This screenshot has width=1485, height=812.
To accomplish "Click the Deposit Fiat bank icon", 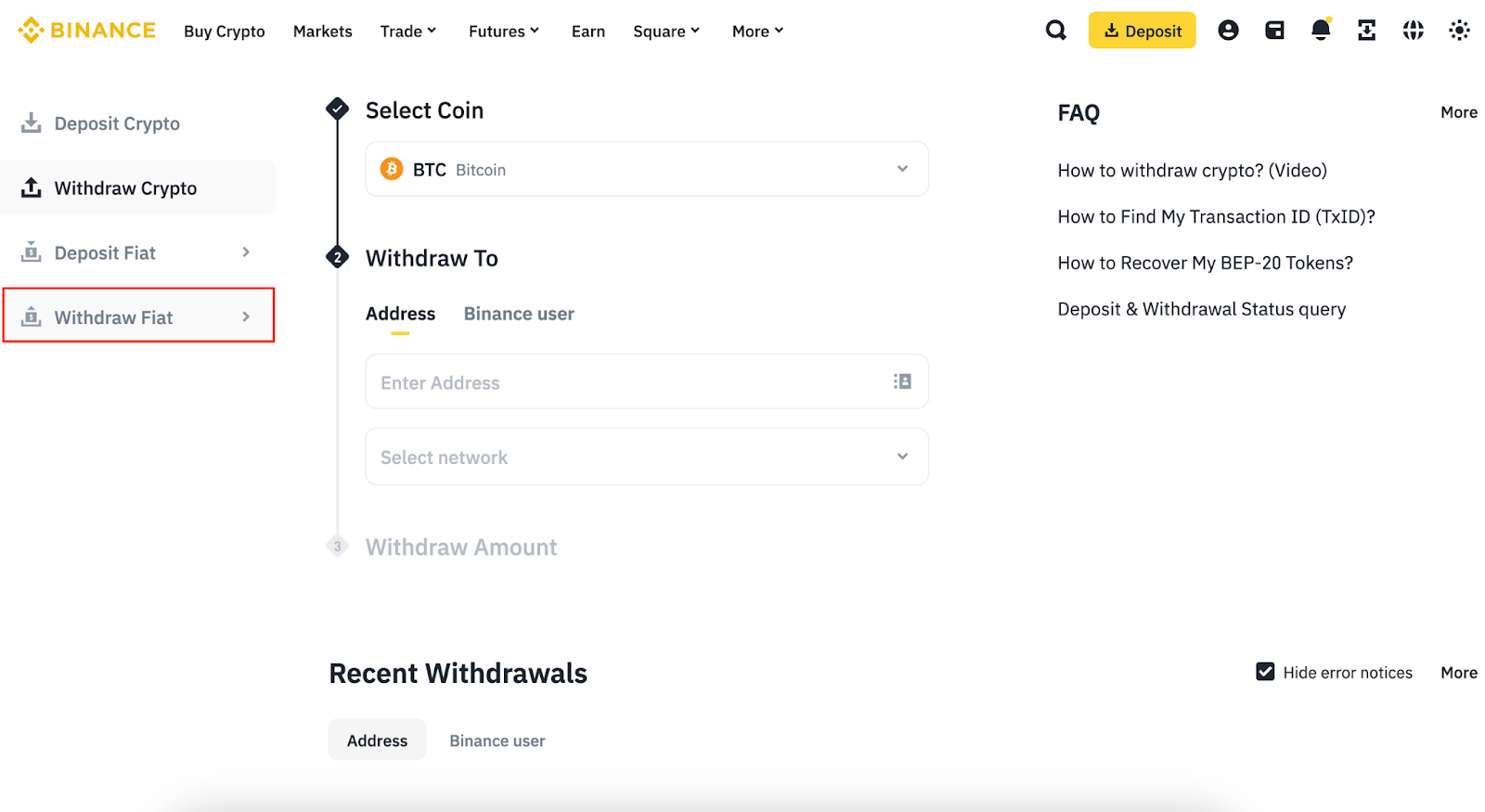I will coord(32,252).
